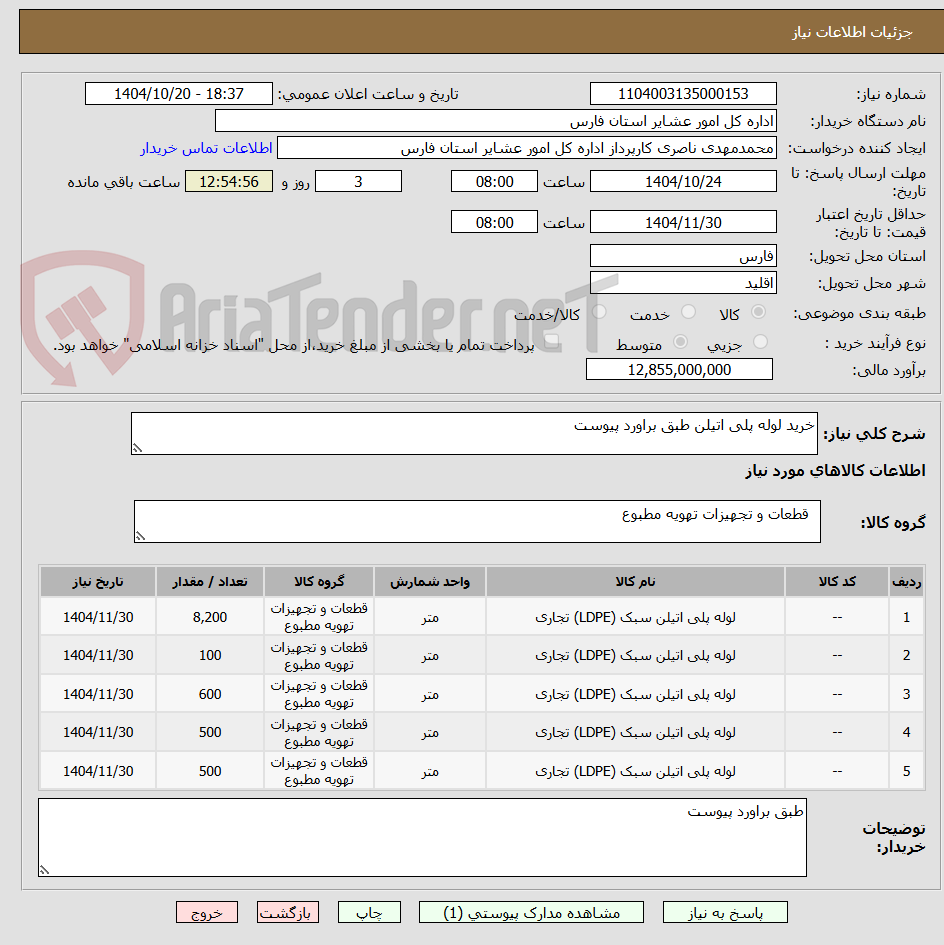Click the financial estimate field 12,855,000,000

[679, 369]
